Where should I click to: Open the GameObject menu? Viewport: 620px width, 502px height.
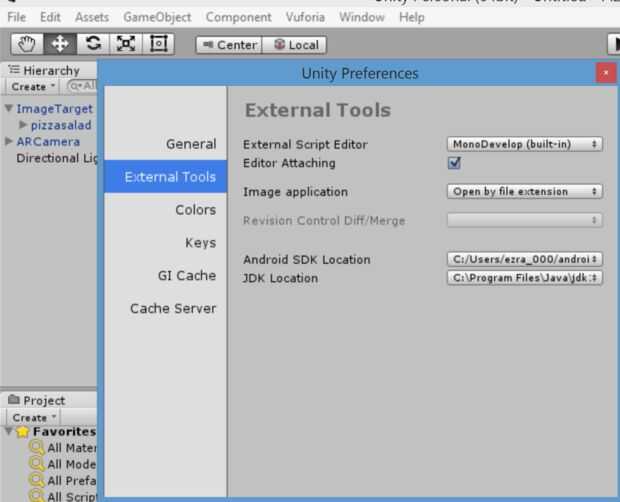(x=157, y=17)
